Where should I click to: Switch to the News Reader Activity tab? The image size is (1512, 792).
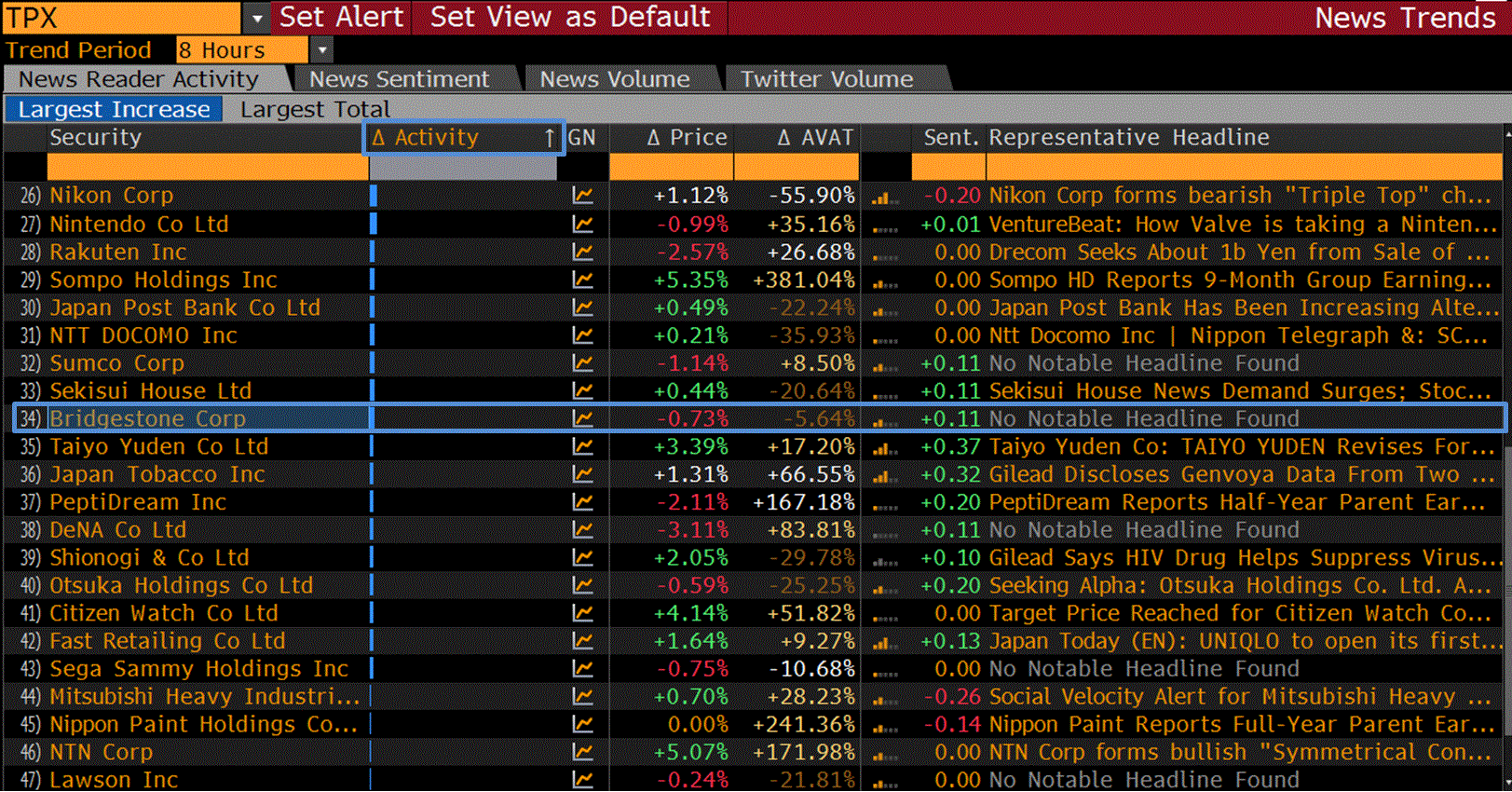pyautogui.click(x=138, y=79)
